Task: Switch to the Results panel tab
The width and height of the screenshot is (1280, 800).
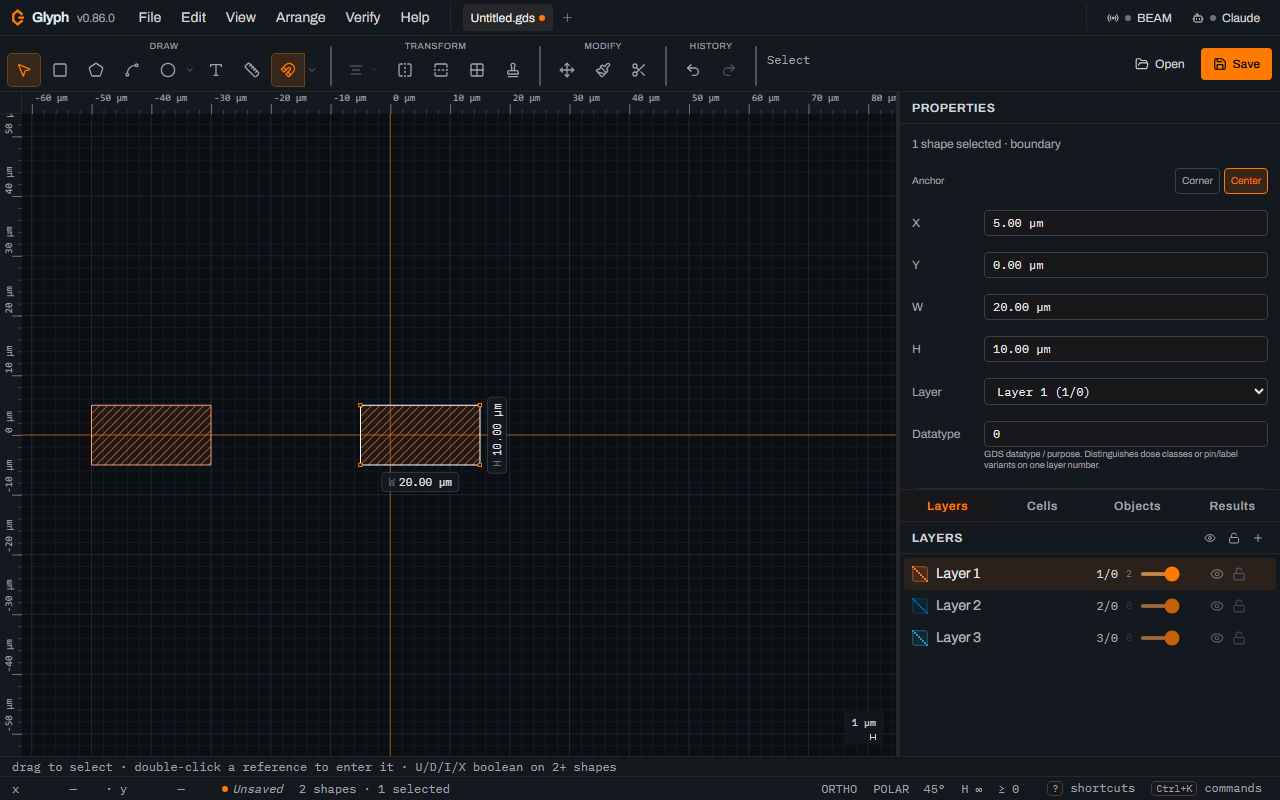Action: [x=1232, y=506]
